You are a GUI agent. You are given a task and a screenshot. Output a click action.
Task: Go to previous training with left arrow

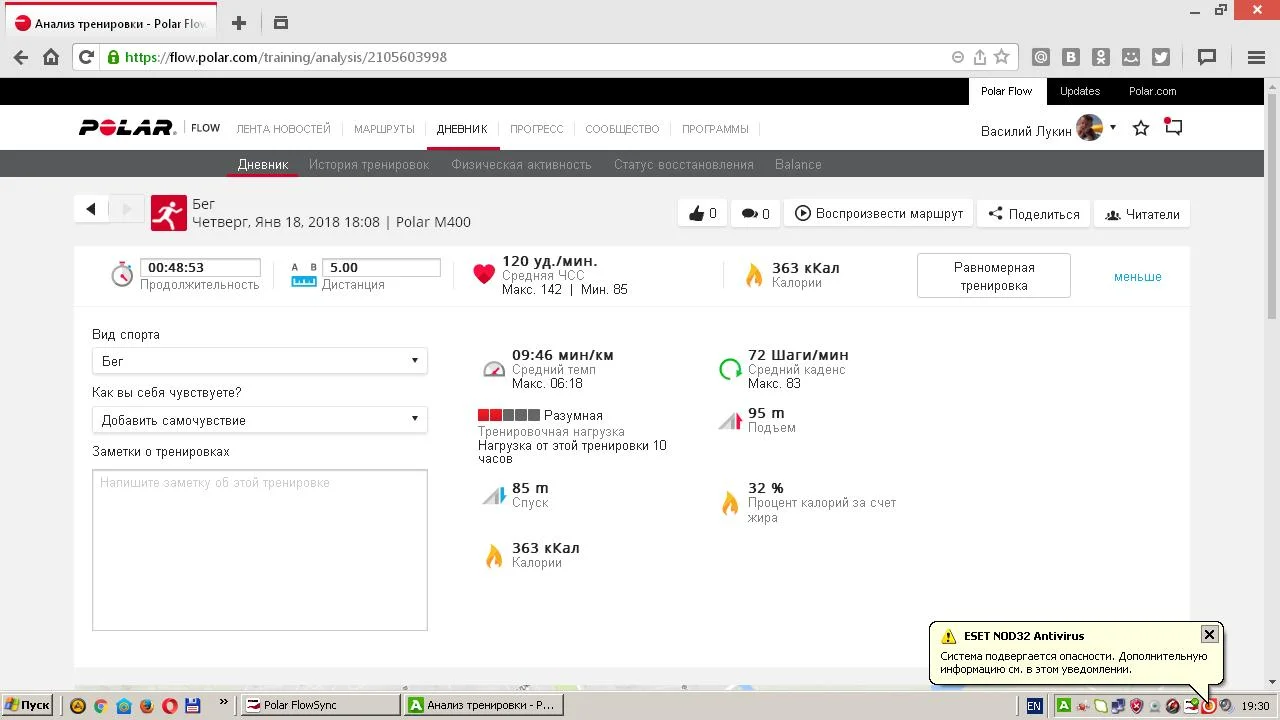point(91,209)
